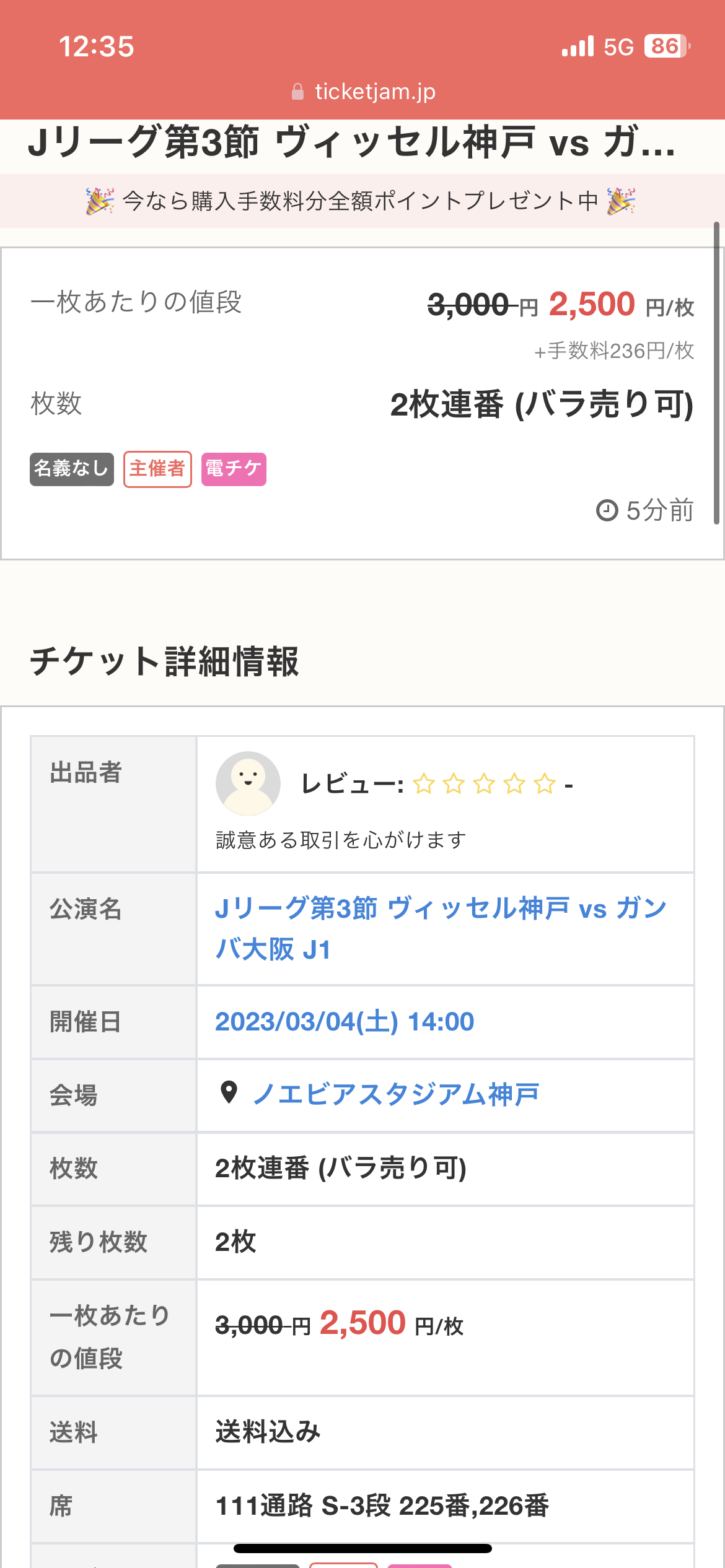This screenshot has width=725, height=1568.
Task: Click the page scrollbar on right edge
Action: (x=716, y=373)
